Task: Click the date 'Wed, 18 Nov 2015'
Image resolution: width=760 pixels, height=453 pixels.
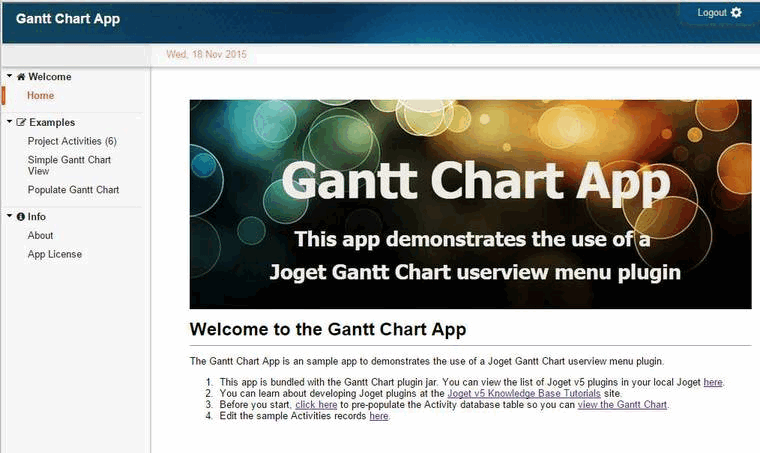Action: (x=206, y=54)
